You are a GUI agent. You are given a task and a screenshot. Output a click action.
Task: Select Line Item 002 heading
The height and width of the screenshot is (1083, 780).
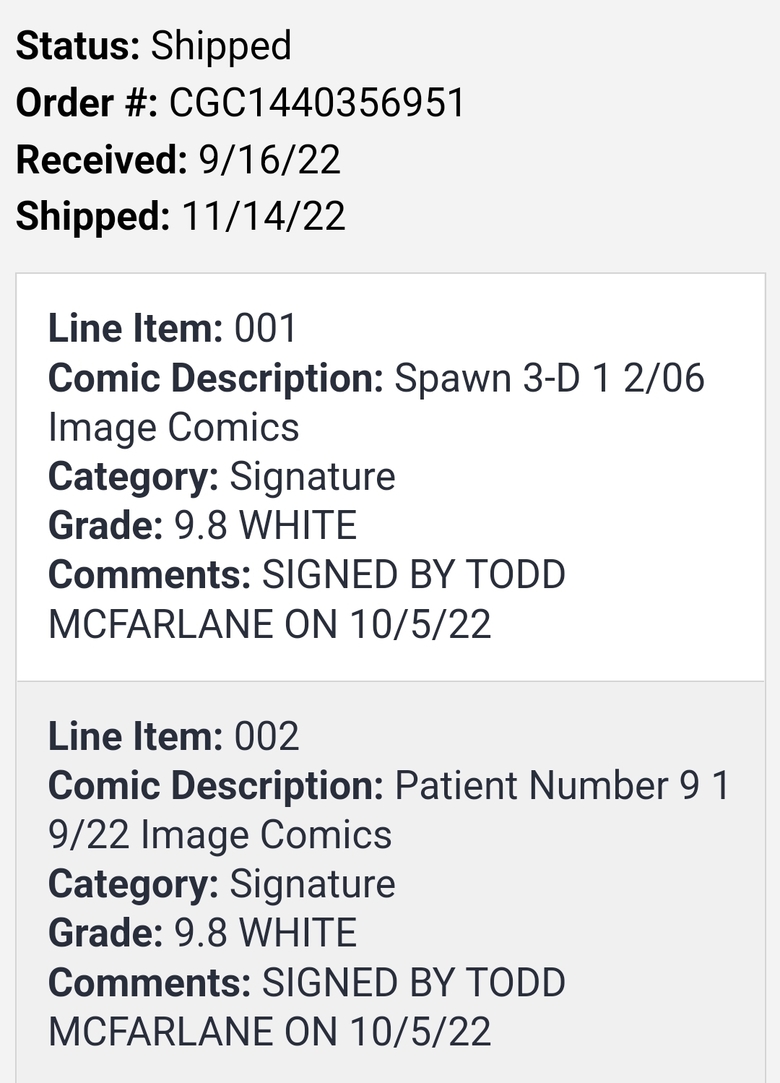click(173, 736)
